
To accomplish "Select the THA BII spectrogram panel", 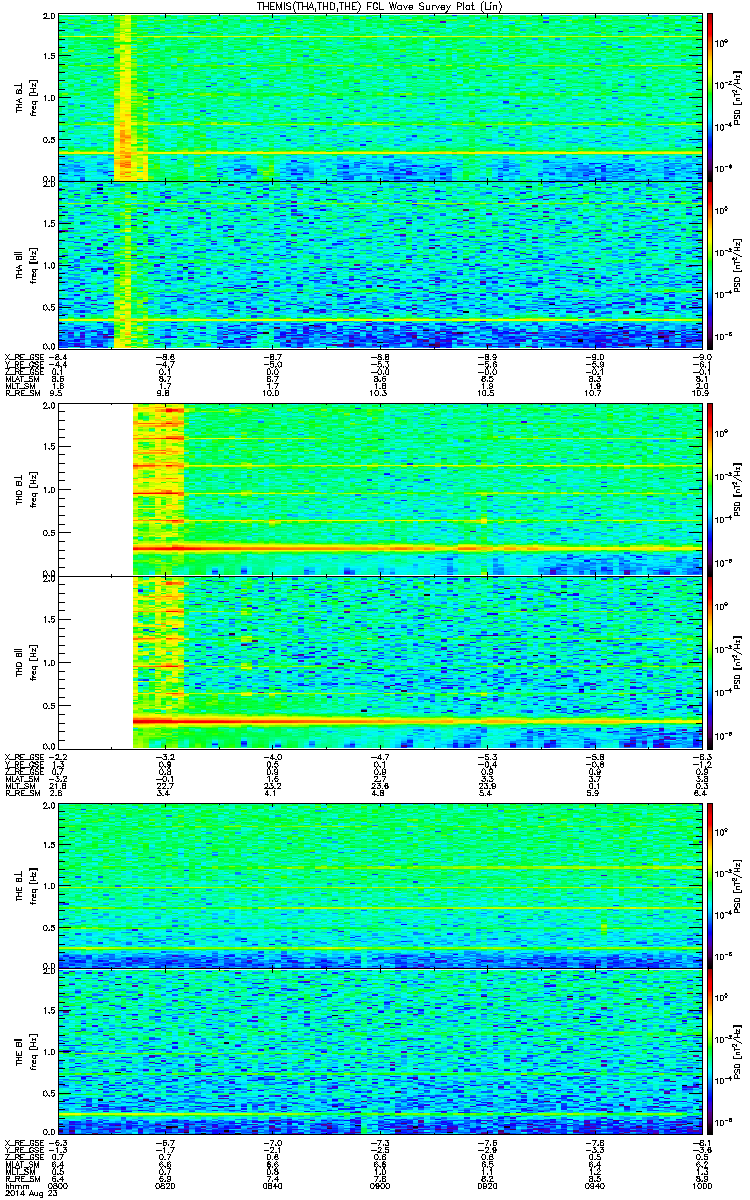I will (380, 264).
